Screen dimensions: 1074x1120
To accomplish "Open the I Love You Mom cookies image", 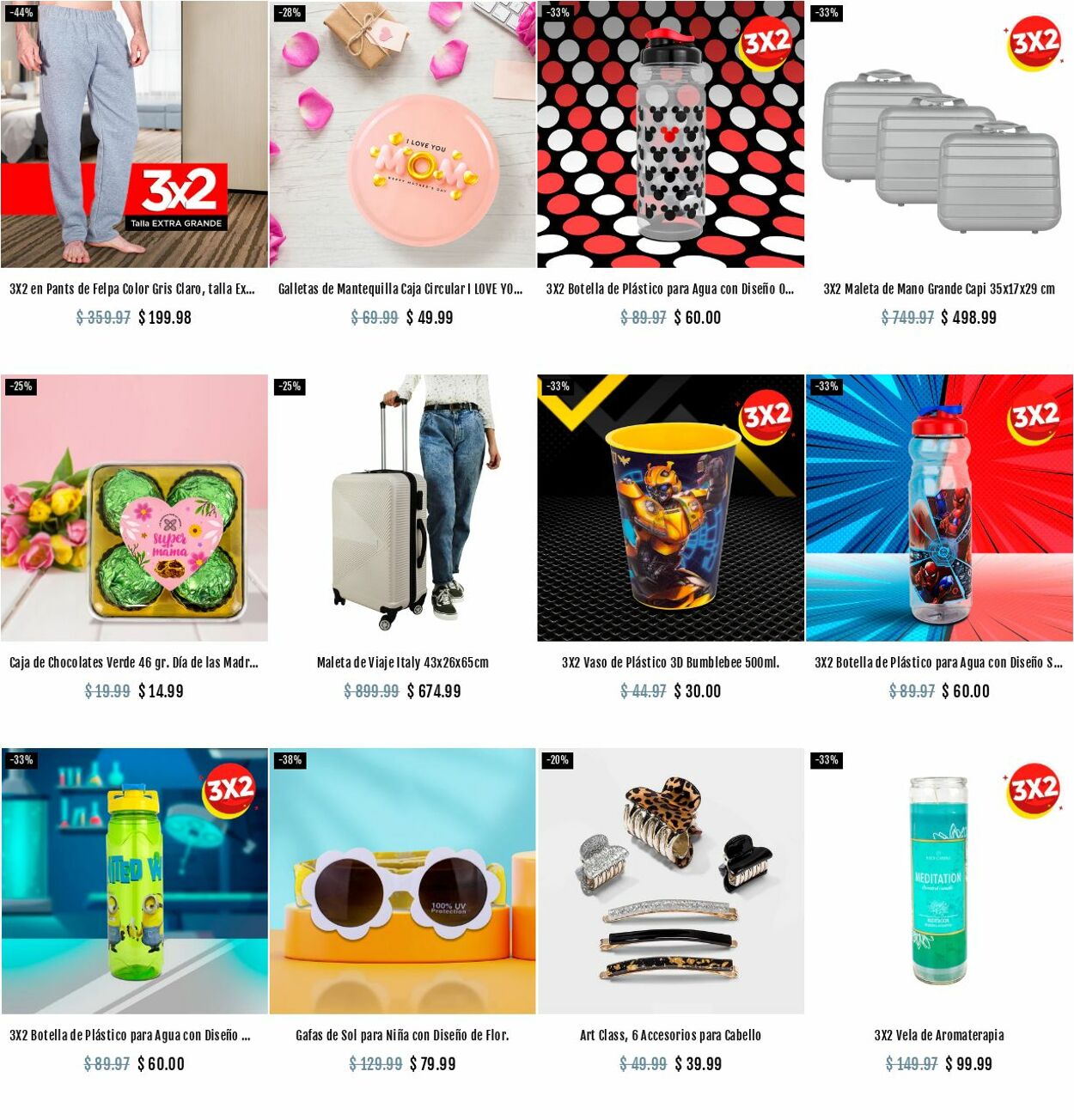I will (402, 134).
